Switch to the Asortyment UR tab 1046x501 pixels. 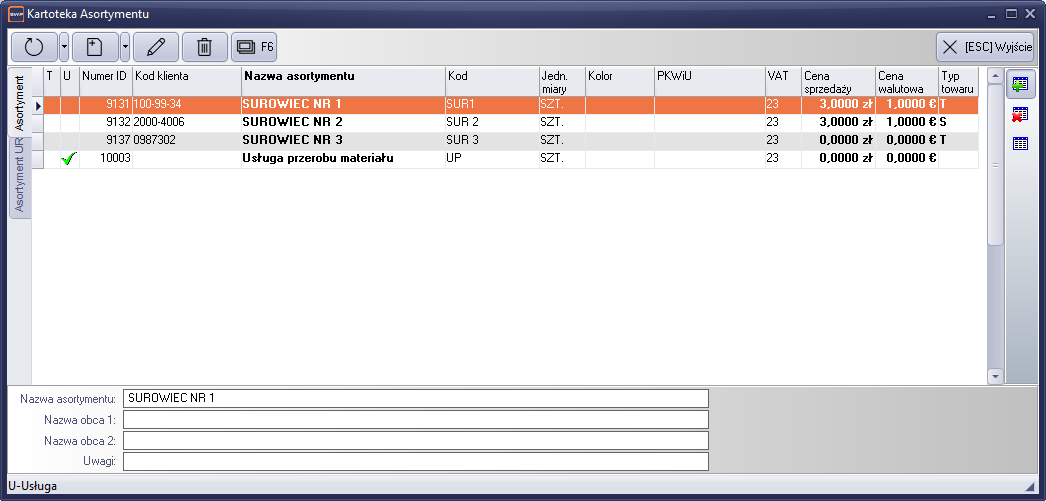(19, 176)
